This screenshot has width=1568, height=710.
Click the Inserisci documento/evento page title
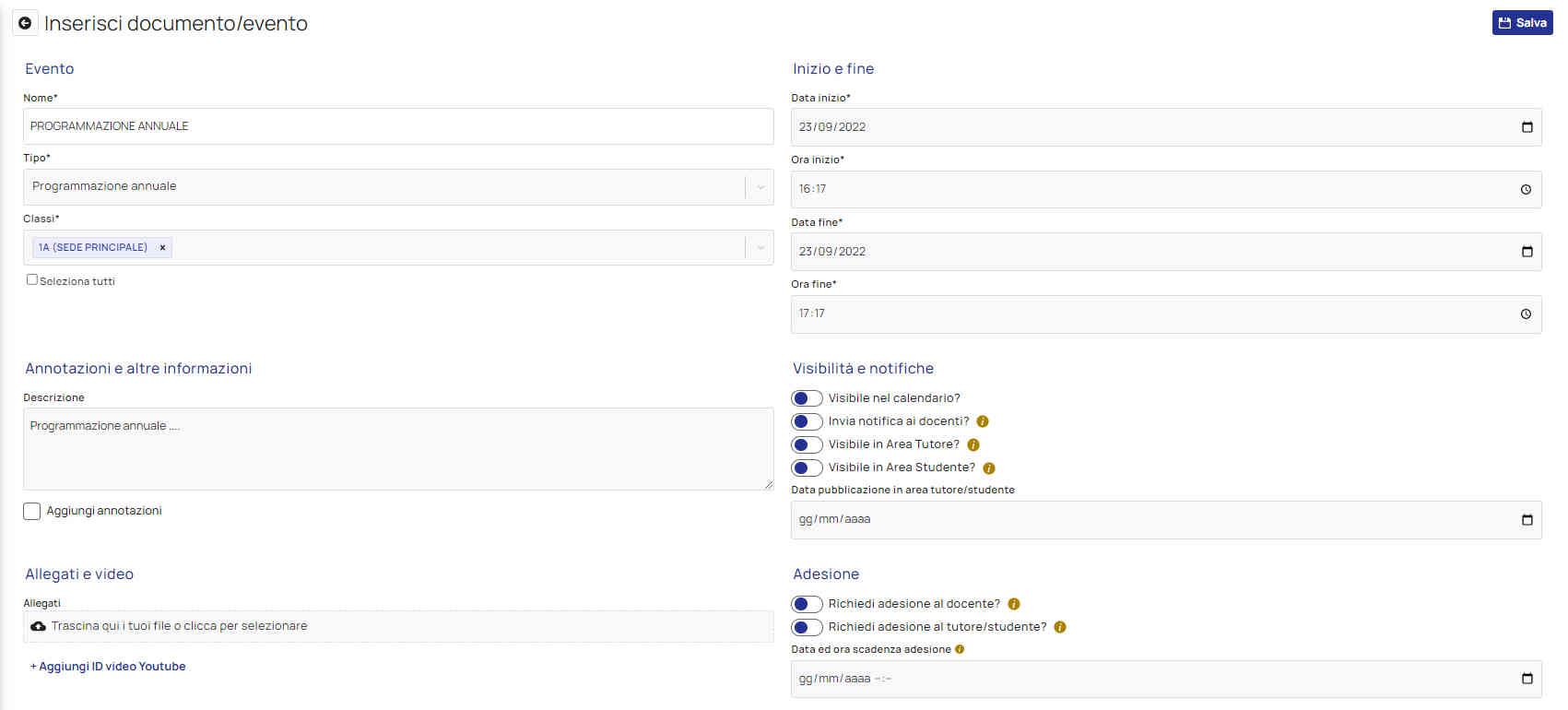pyautogui.click(x=176, y=24)
